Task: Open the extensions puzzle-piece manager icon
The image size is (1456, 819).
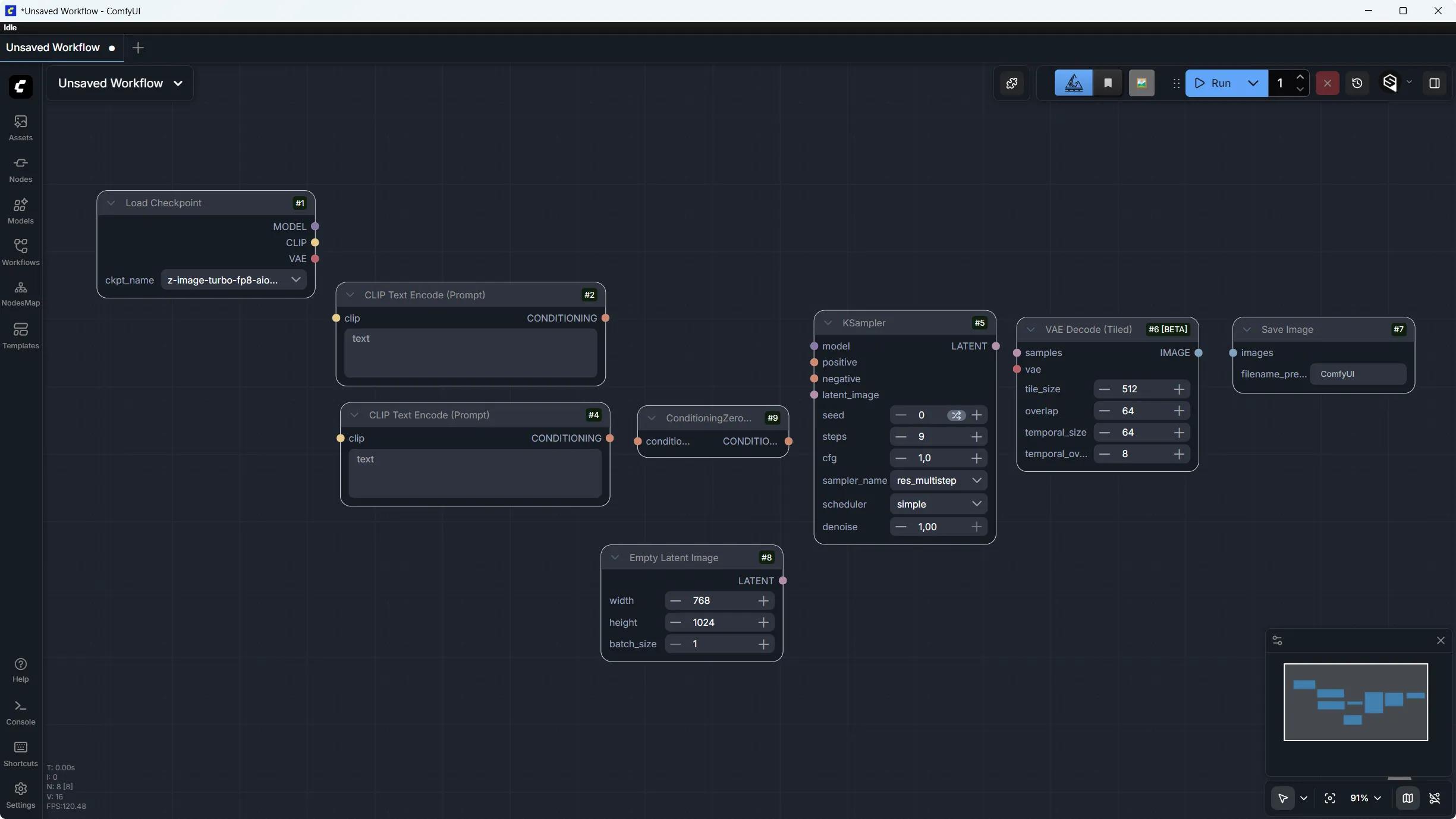Action: pyautogui.click(x=1012, y=83)
